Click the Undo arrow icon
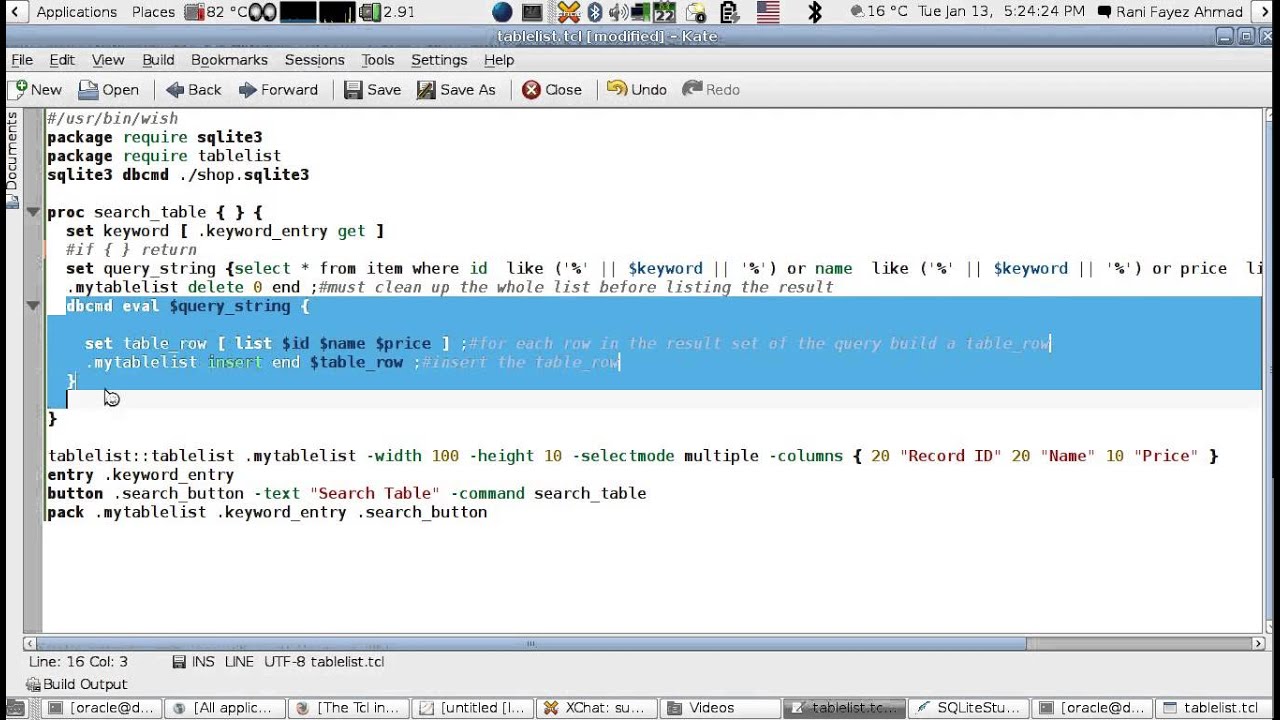Image resolution: width=1280 pixels, height=720 pixels. [616, 89]
